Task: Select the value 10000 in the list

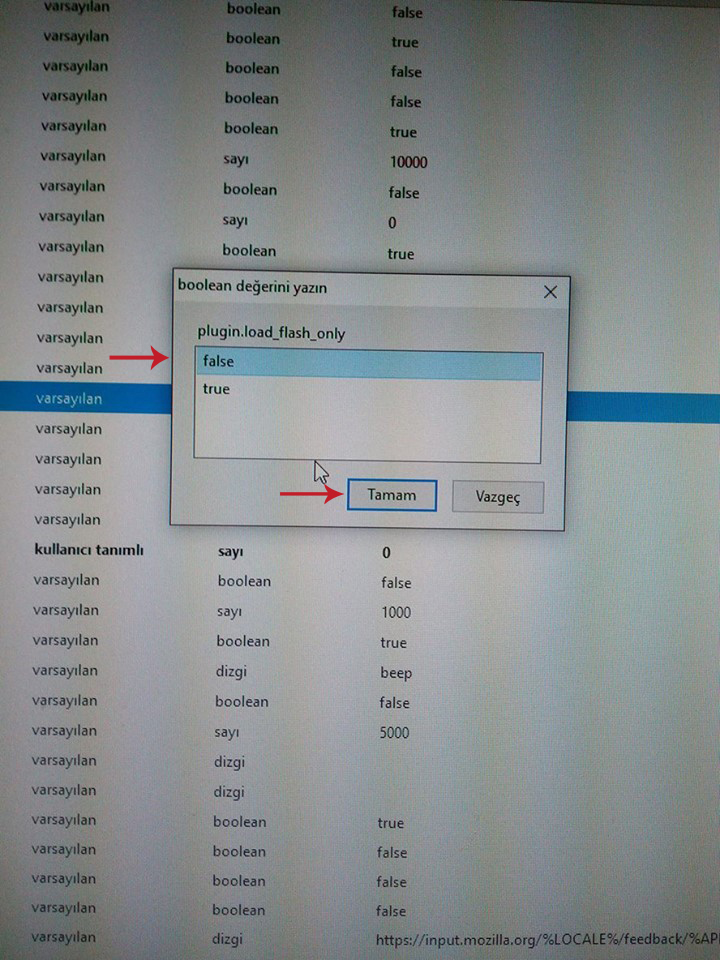Action: coord(408,162)
